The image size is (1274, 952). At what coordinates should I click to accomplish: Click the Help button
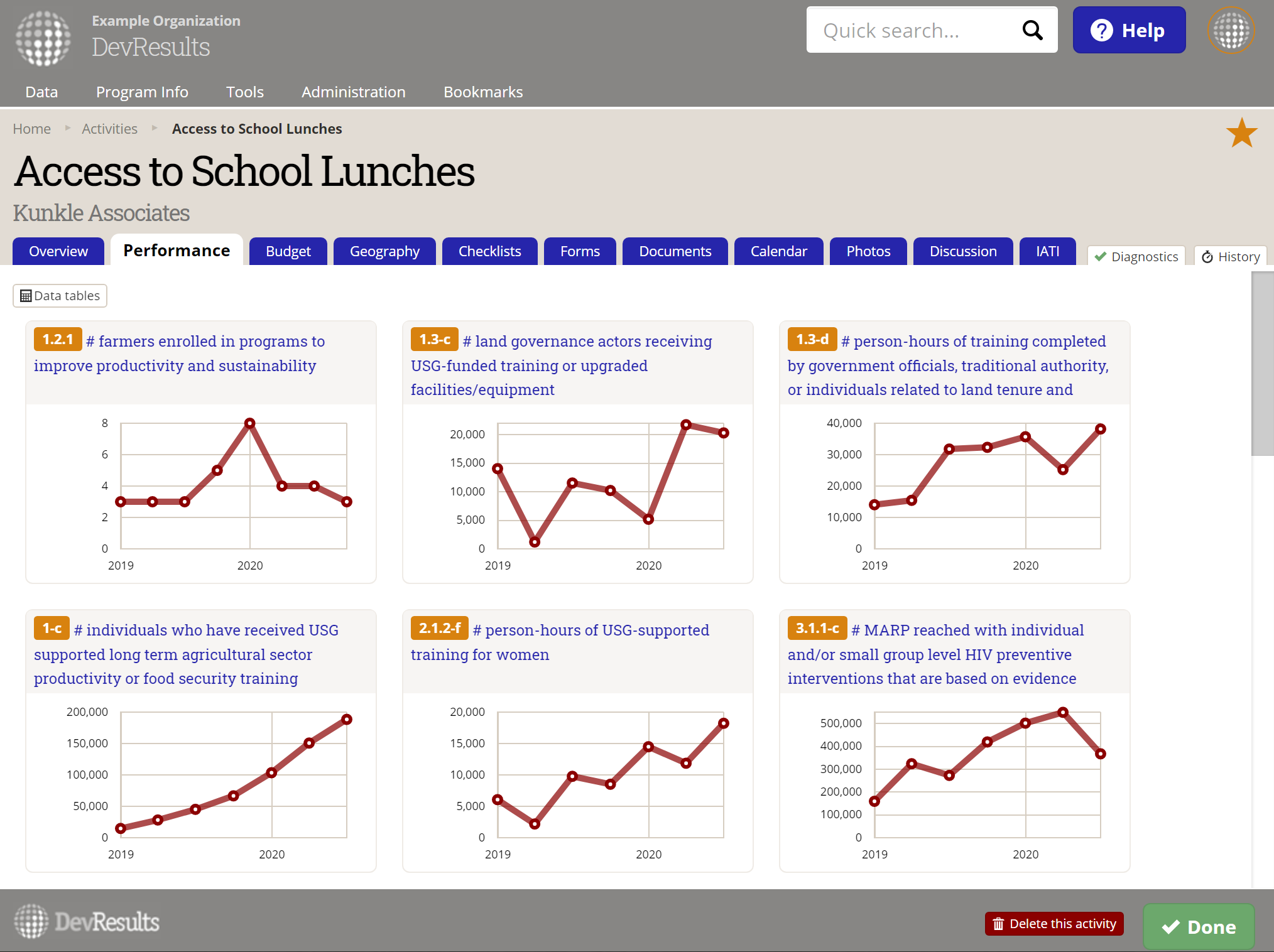[1128, 30]
